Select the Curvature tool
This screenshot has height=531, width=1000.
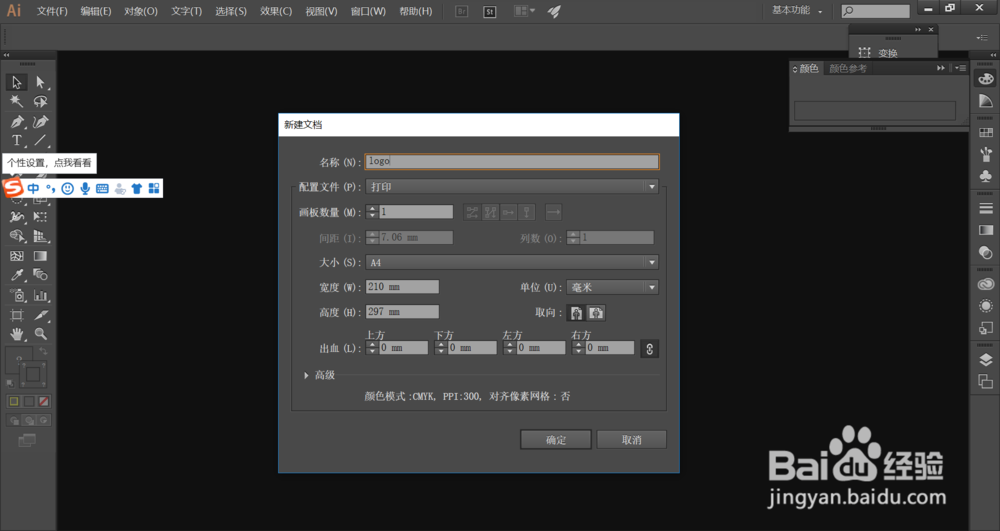[x=41, y=121]
